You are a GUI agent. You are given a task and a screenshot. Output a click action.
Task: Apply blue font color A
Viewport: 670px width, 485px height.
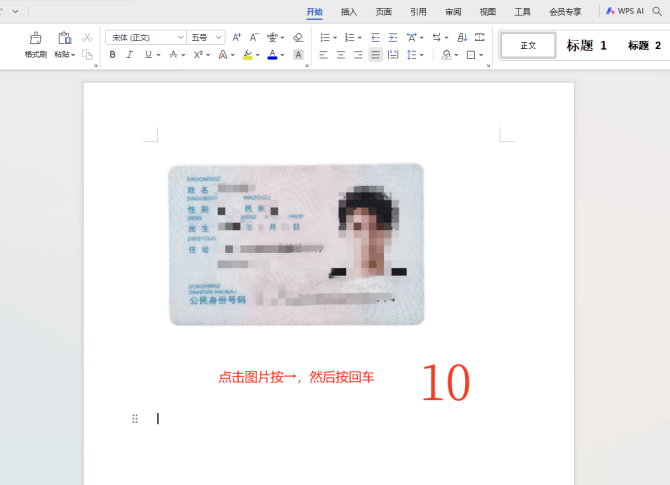[272, 55]
